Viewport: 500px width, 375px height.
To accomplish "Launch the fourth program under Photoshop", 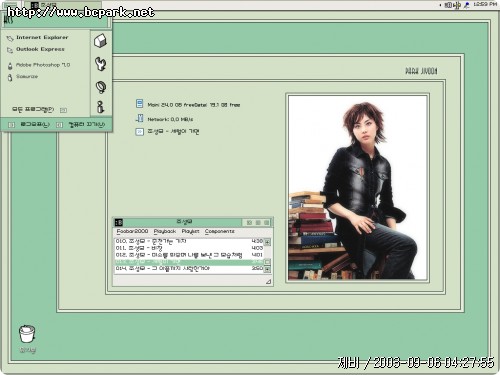I will pyautogui.click(x=27, y=76).
